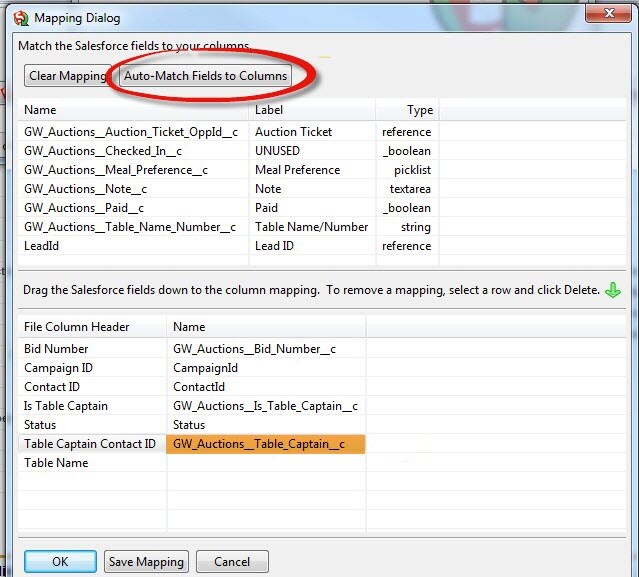Viewport: 639px width, 577px height.
Task: Click the Clear Mapping button
Action: [x=68, y=76]
